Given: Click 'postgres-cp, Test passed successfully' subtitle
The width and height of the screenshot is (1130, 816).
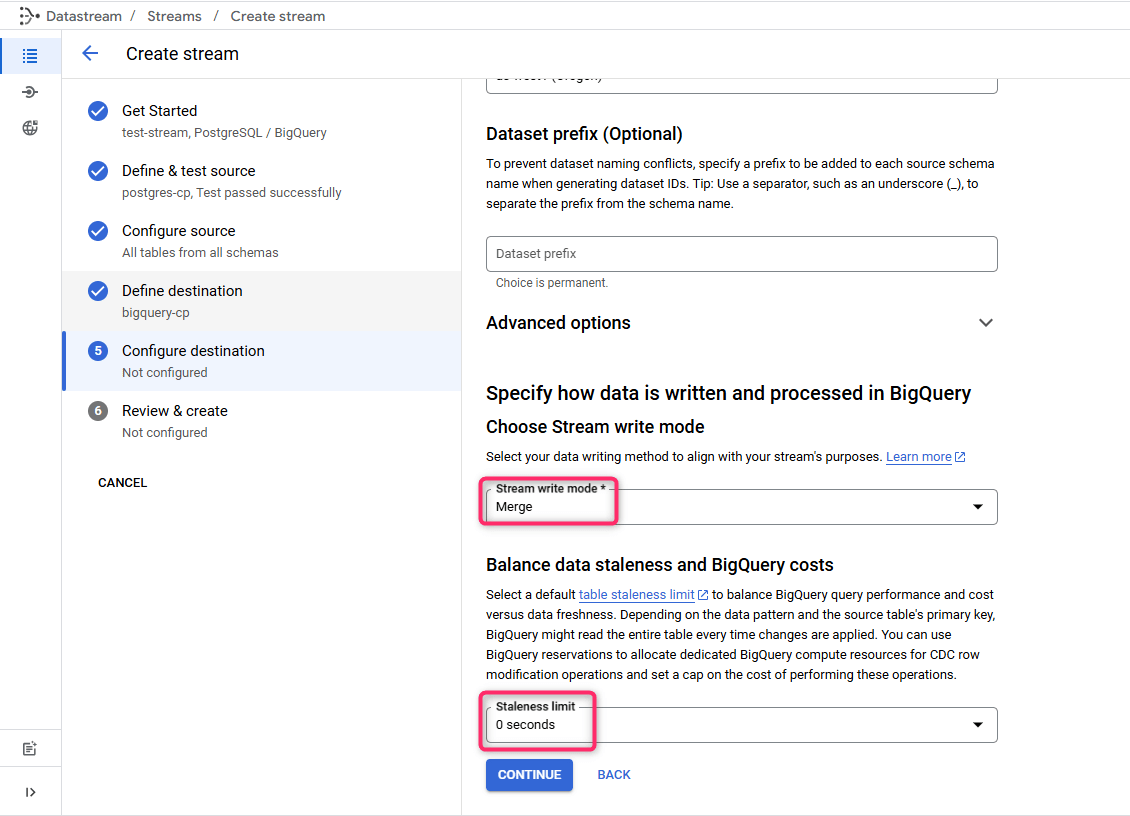Looking at the screenshot, I should pyautogui.click(x=231, y=192).
